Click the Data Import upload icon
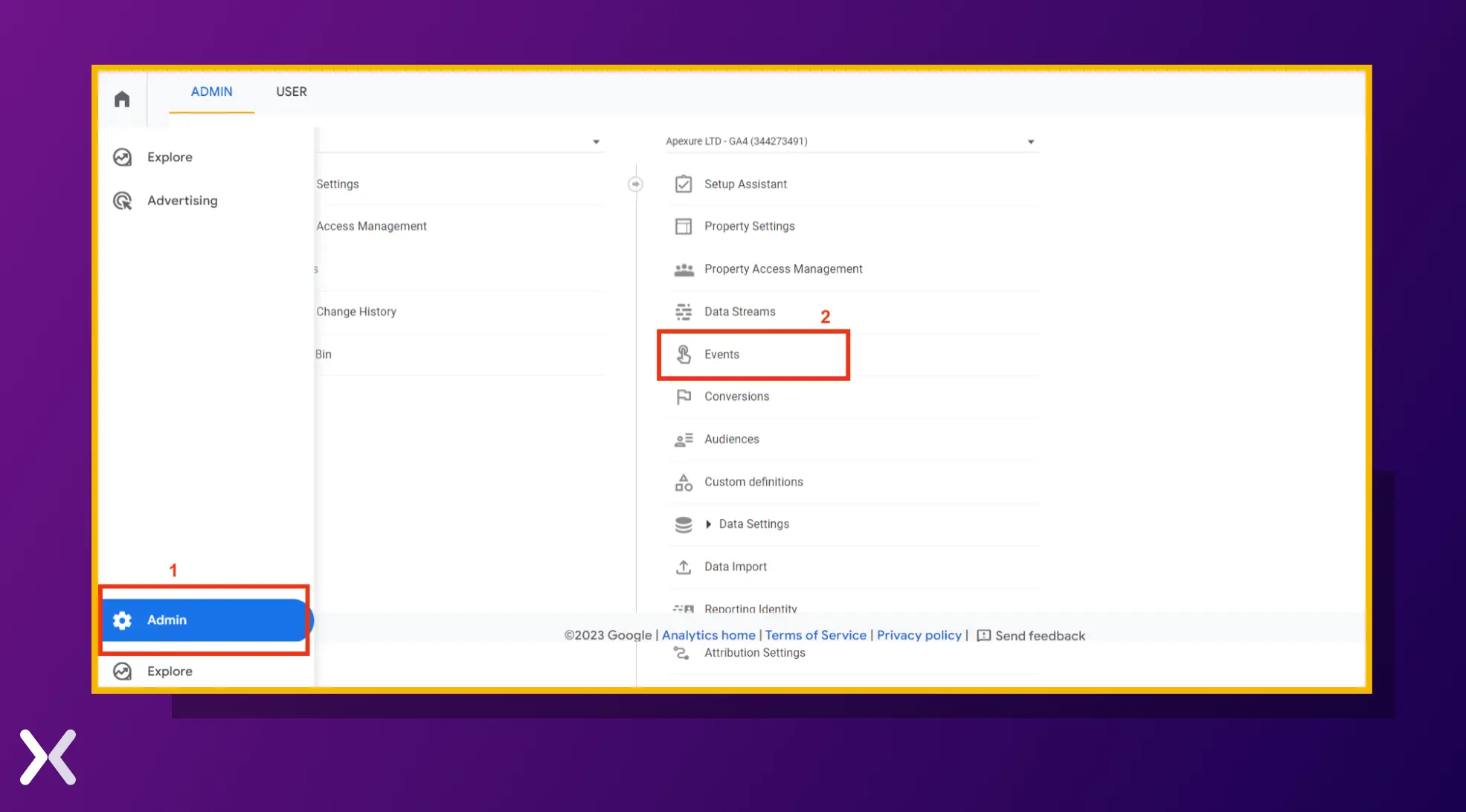This screenshot has height=812, width=1466. (684, 567)
